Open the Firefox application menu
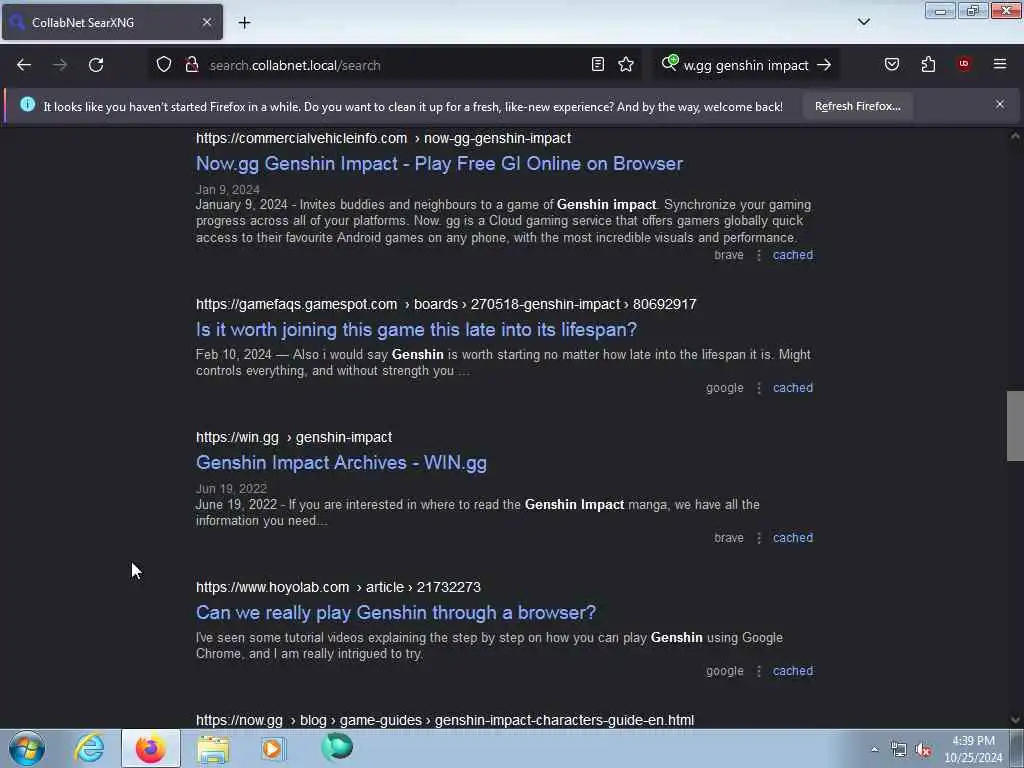The image size is (1024, 768). 1000,64
